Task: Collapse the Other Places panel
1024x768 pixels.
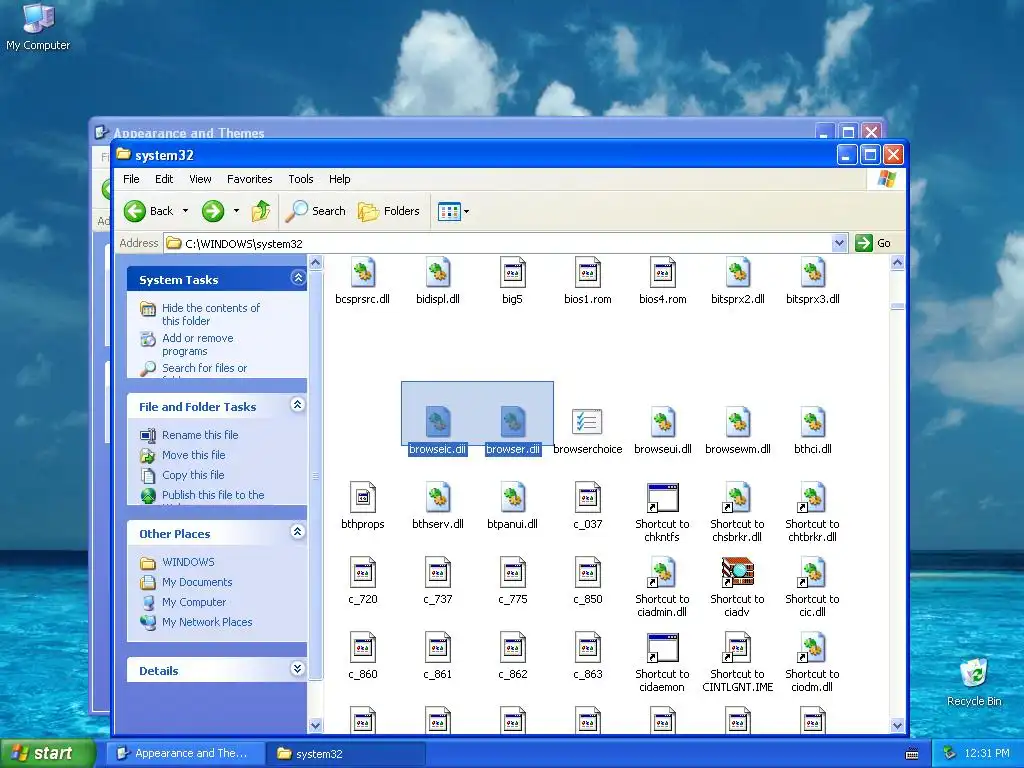Action: [x=298, y=532]
